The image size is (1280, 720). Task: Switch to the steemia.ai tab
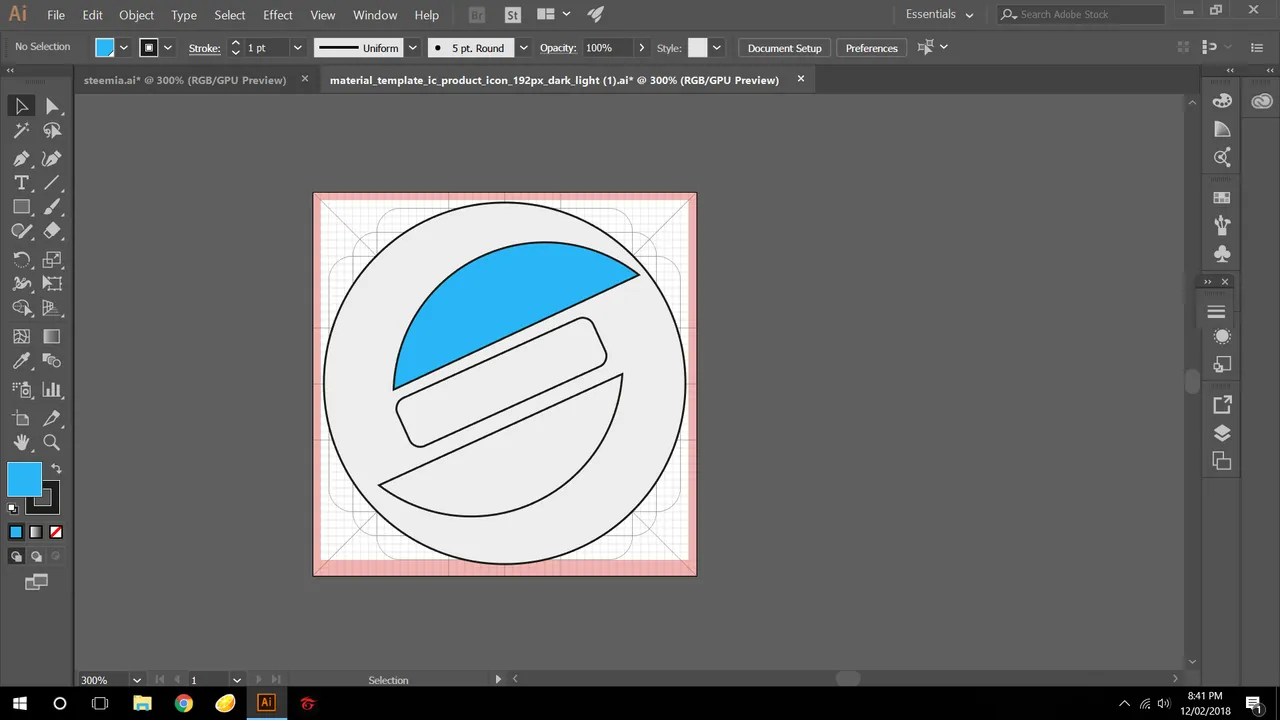pyautogui.click(x=185, y=80)
